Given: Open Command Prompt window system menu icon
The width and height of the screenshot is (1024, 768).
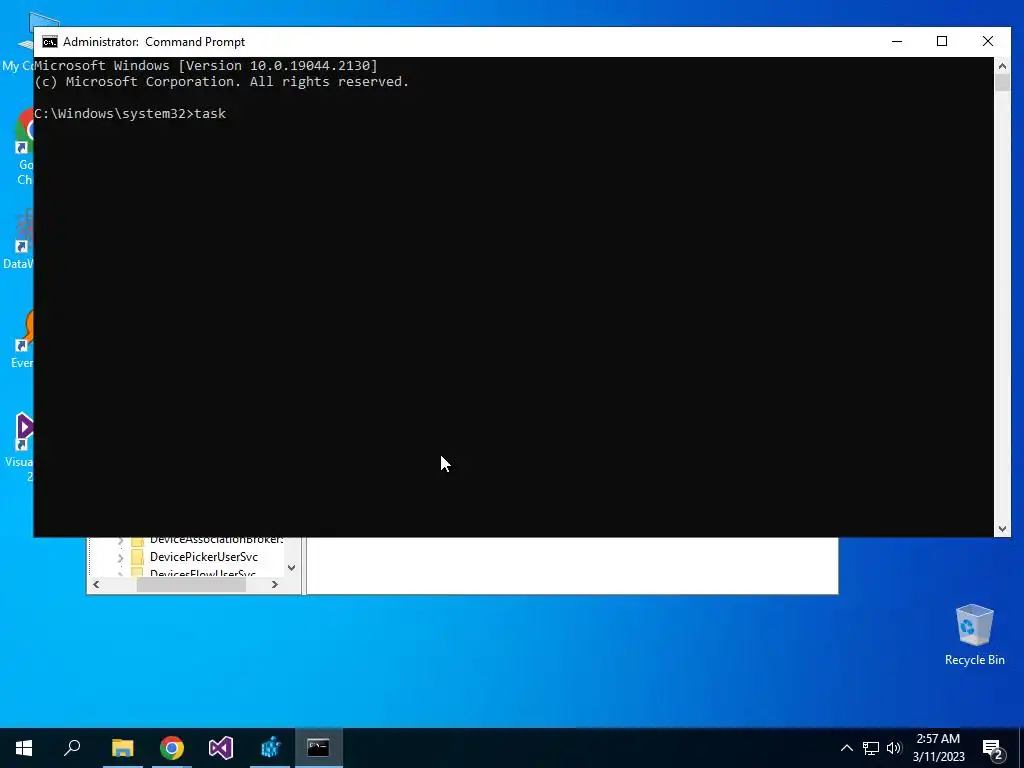Looking at the screenshot, I should pyautogui.click(x=50, y=42).
